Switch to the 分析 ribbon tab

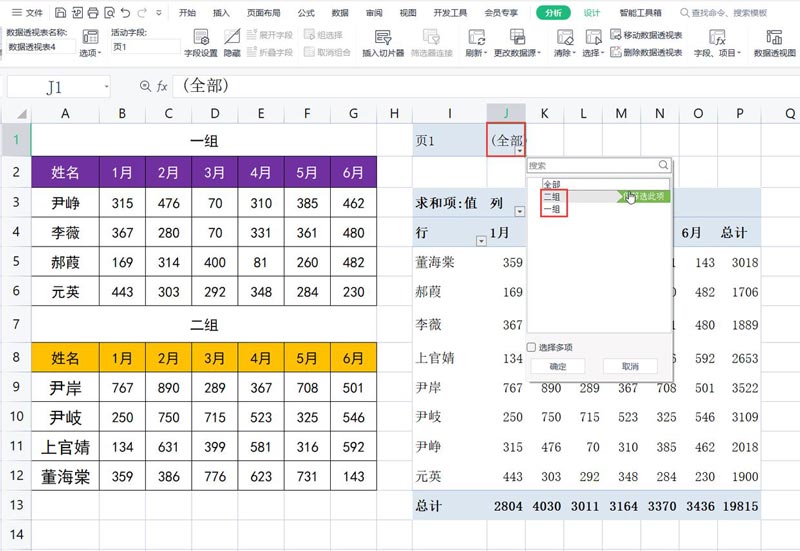(552, 13)
